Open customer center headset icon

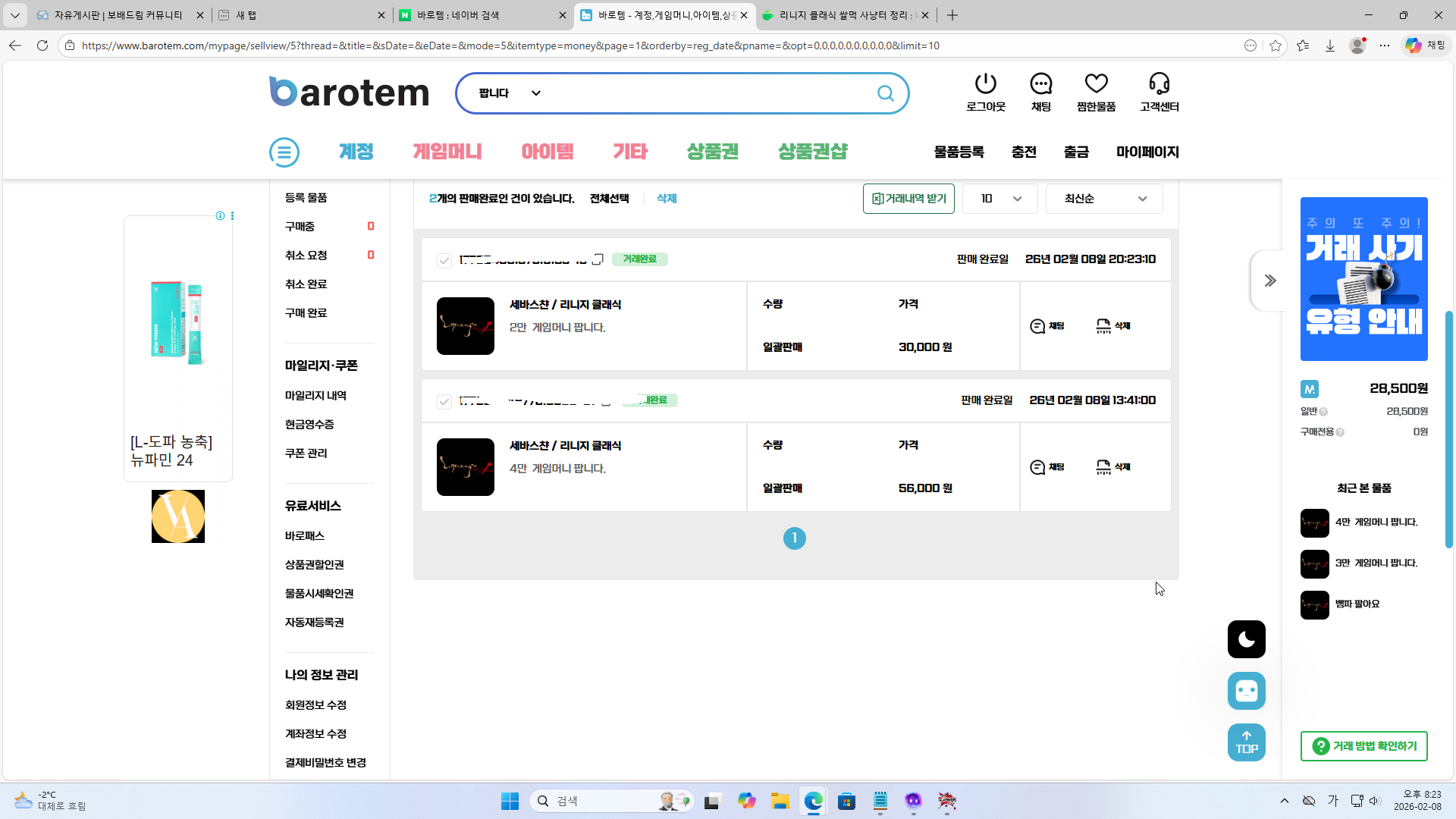click(1159, 83)
